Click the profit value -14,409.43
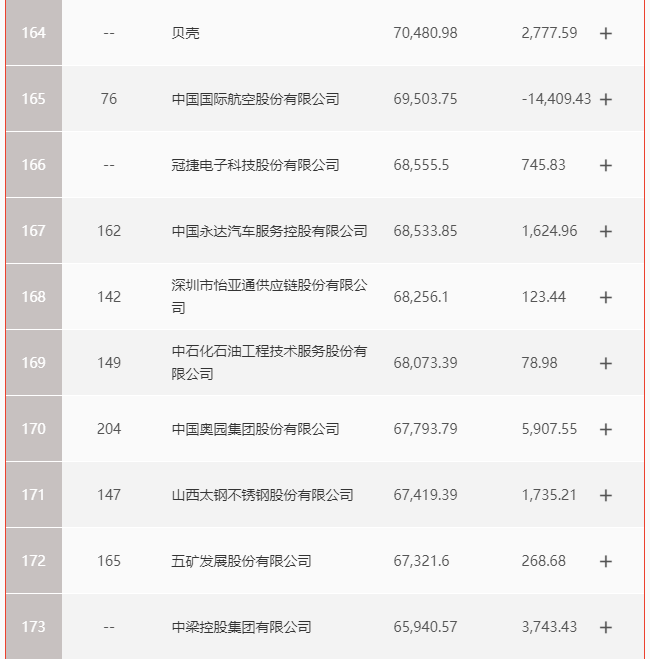This screenshot has width=650, height=659. [x=556, y=99]
